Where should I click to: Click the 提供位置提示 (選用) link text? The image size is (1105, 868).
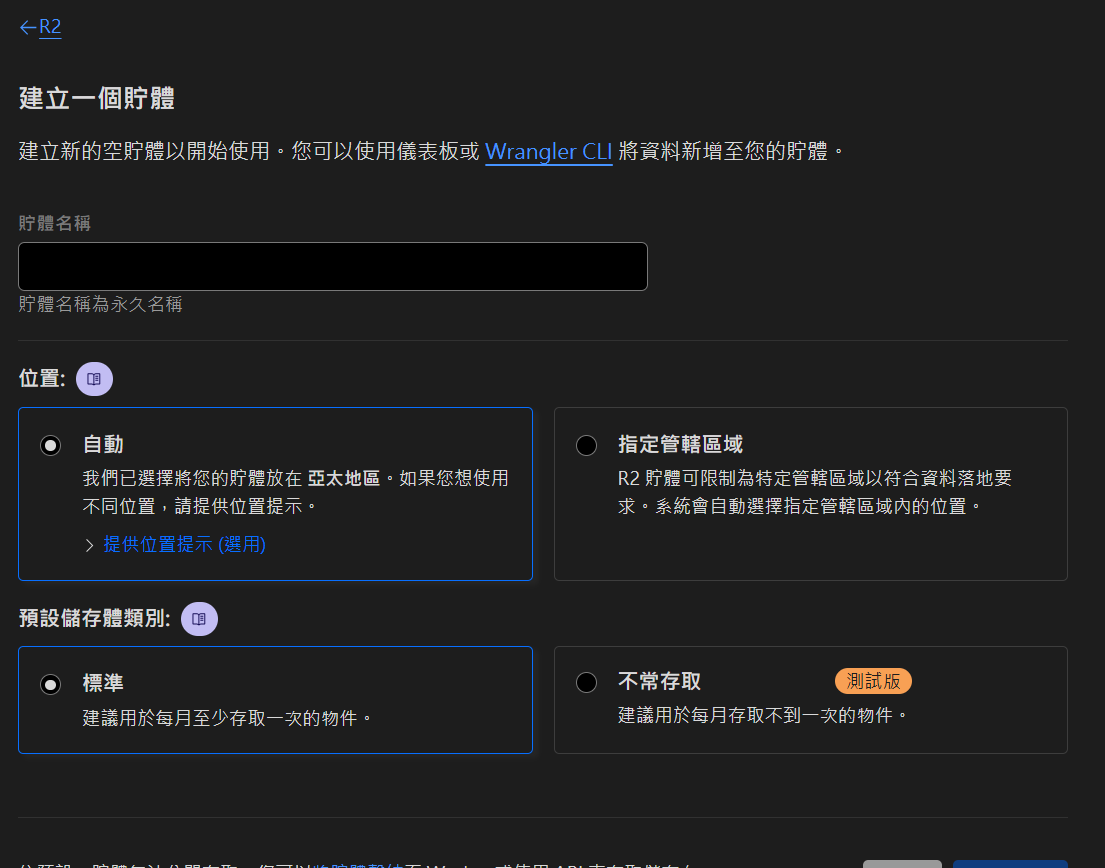click(x=185, y=544)
